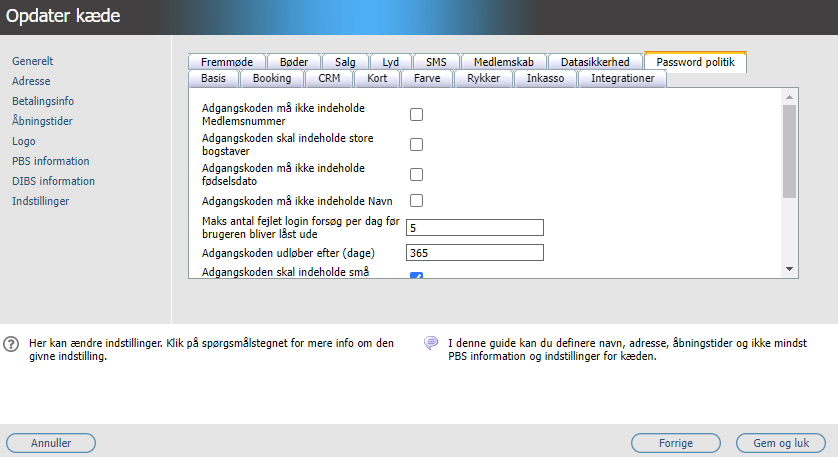This screenshot has width=838, height=457.
Task: Open the Datasikkerhed tab
Action: pyautogui.click(x=595, y=62)
